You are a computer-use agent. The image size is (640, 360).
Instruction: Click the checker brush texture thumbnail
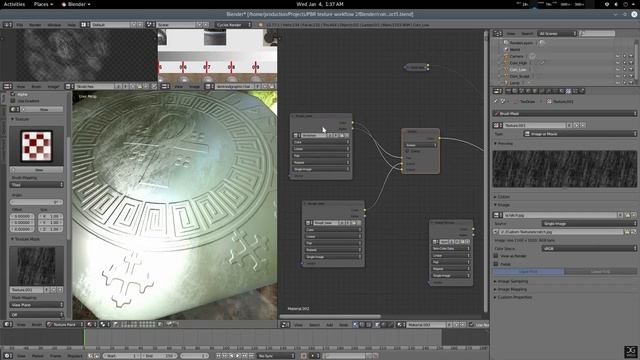pos(36,146)
